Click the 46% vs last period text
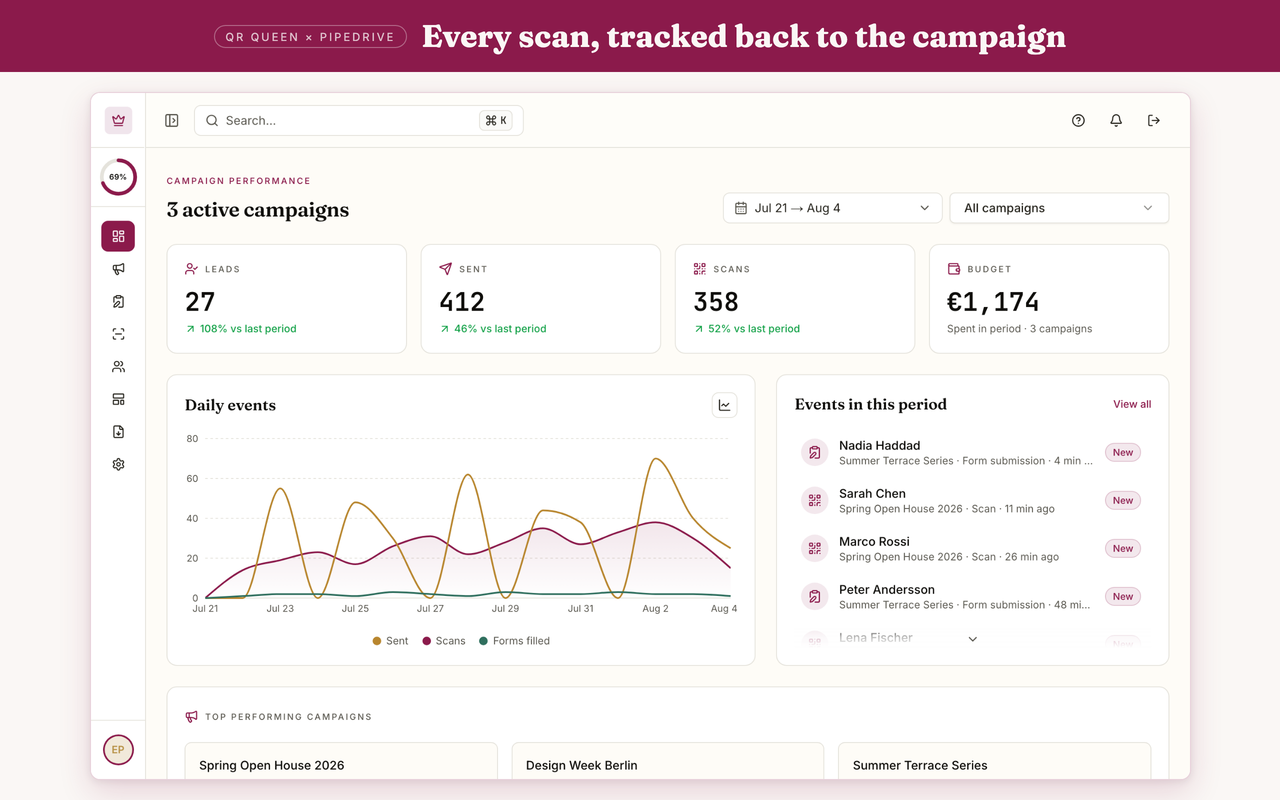 (x=500, y=329)
